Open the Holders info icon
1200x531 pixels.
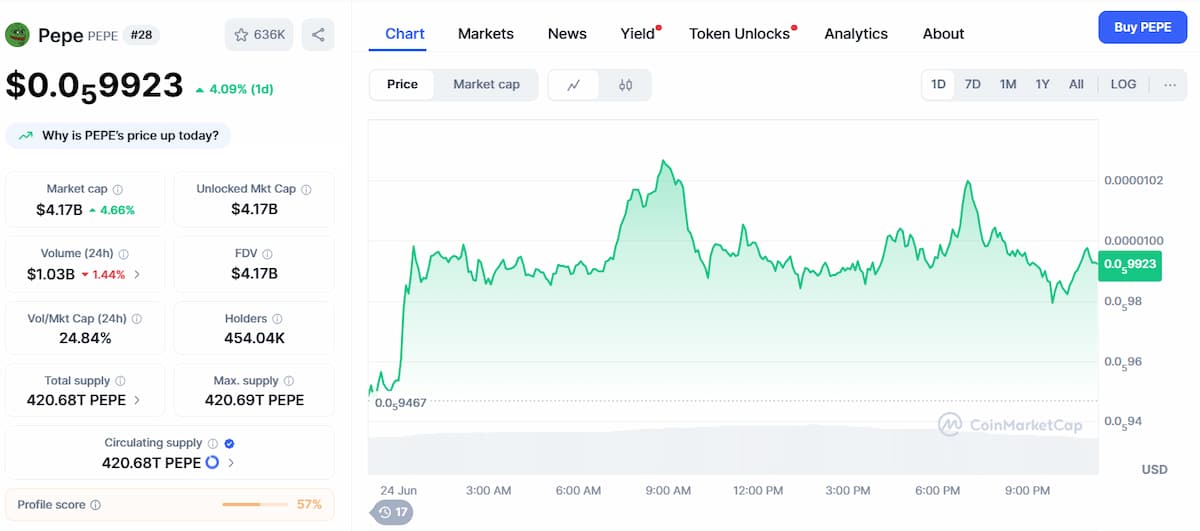coord(277,319)
